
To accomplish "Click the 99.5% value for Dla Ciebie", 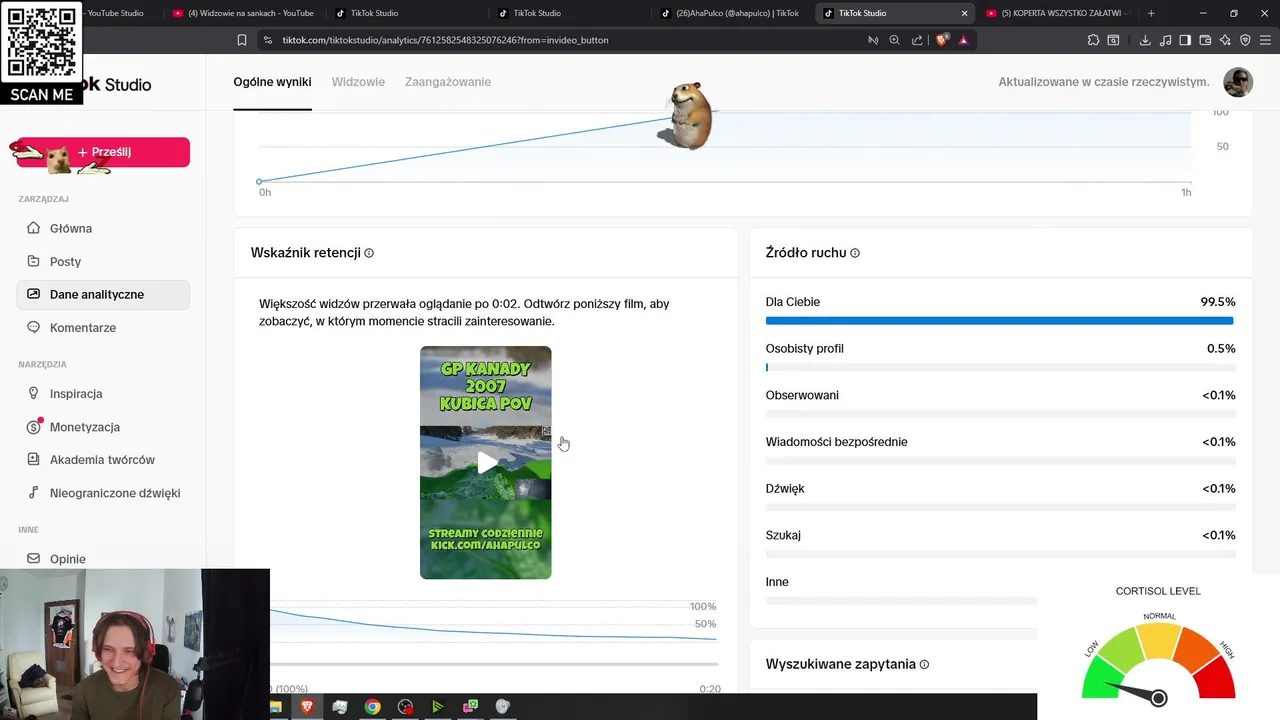I will (x=1218, y=302).
